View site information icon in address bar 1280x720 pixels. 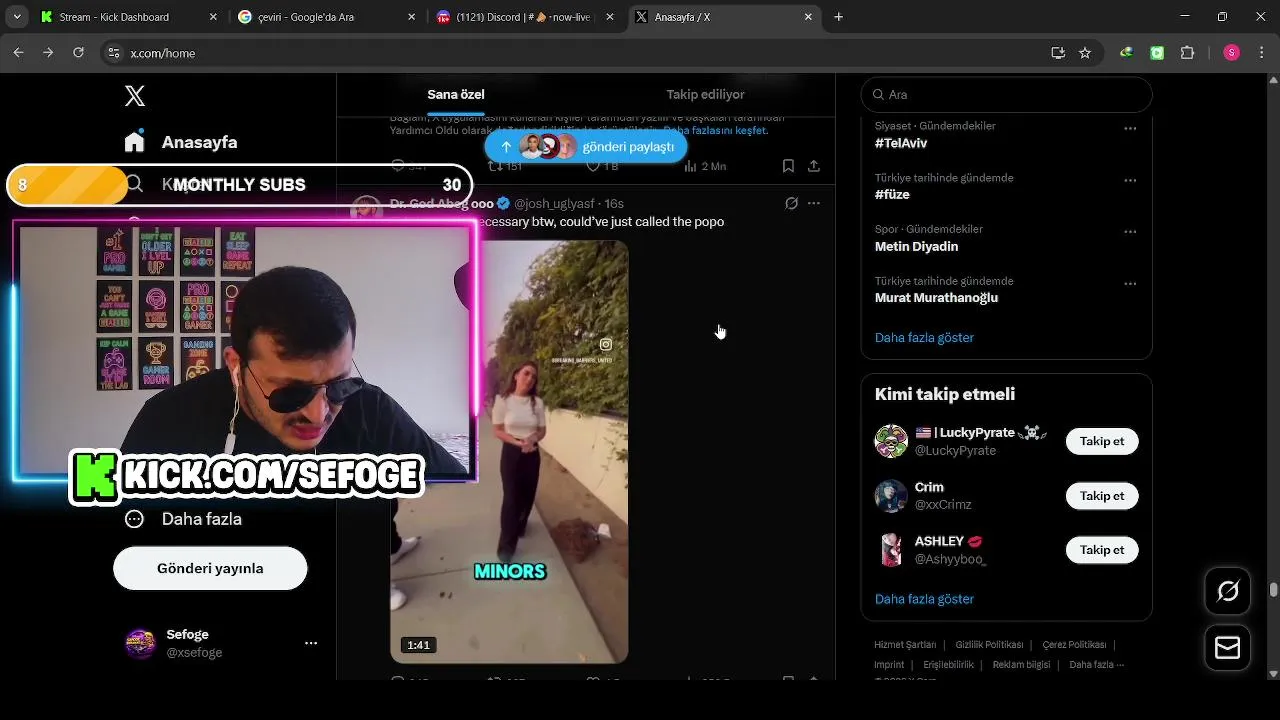115,53
